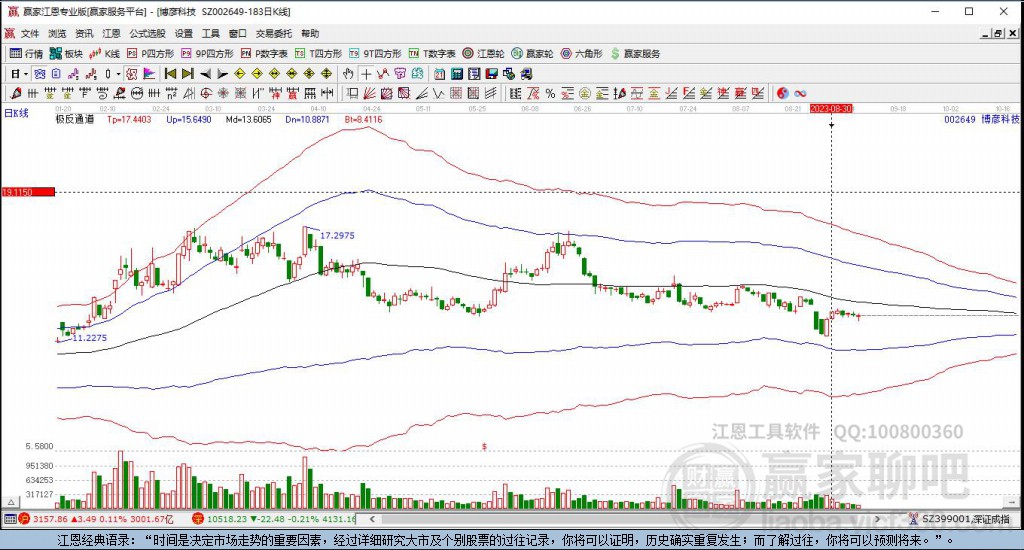This screenshot has height=550, width=1024.
Task: Click the red-blue yin-yang icon
Action: [x=782, y=93]
